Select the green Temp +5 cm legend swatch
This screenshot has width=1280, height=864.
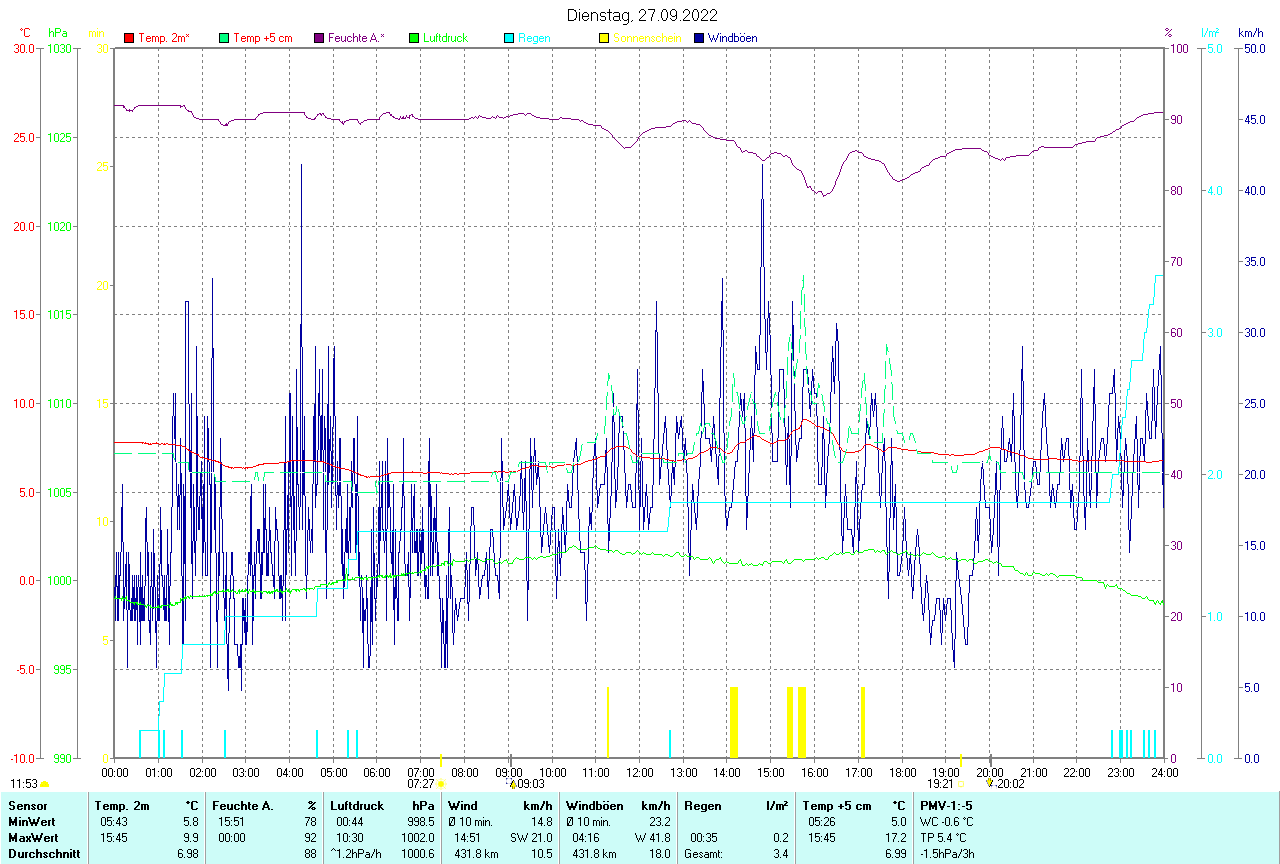coord(224,38)
